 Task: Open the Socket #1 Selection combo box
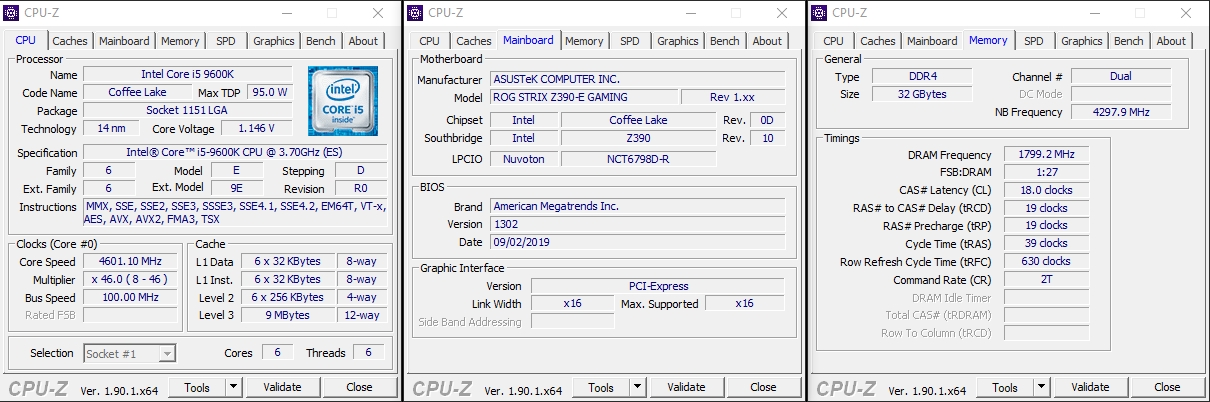(x=130, y=353)
